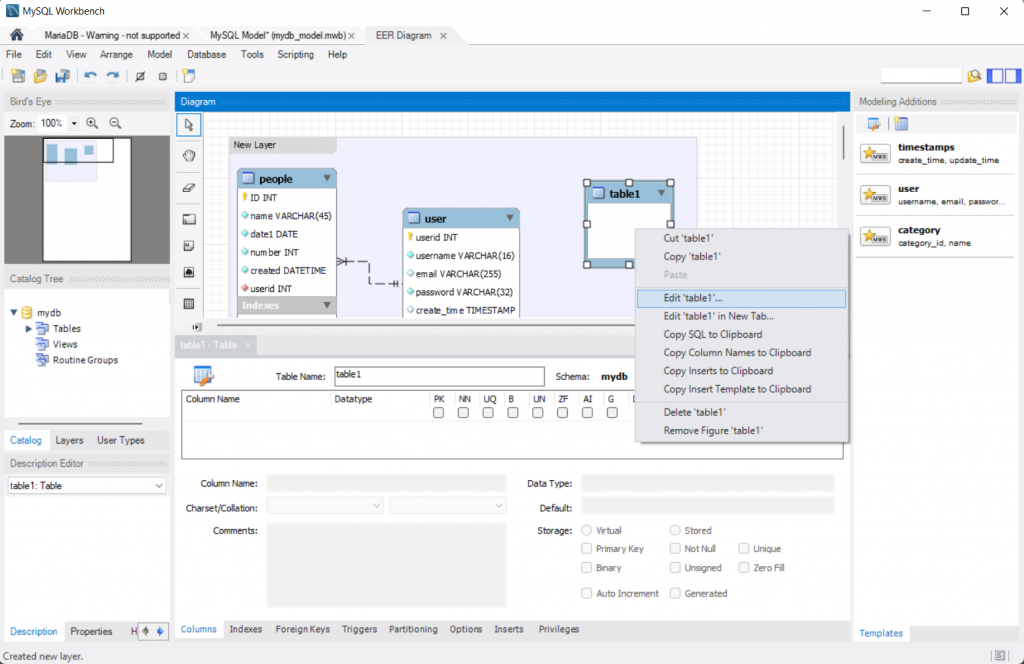1024x664 pixels.
Task: Select the text note tool
Action: pyautogui.click(x=189, y=246)
